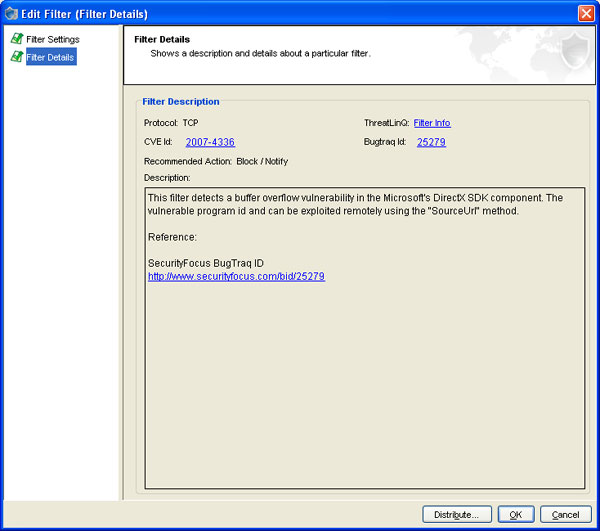This screenshot has width=600, height=531.
Task: Cancel the Edit Filter dialog
Action: tap(566, 514)
